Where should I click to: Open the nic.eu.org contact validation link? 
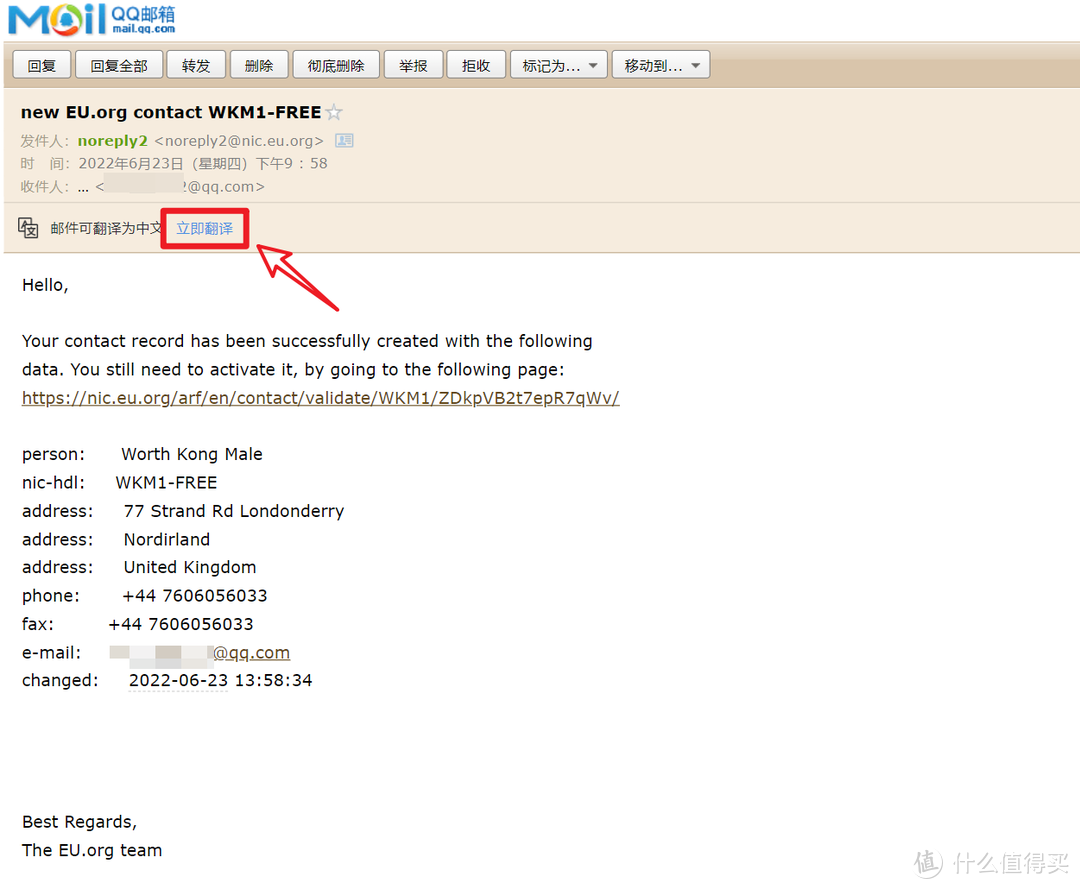(x=320, y=398)
